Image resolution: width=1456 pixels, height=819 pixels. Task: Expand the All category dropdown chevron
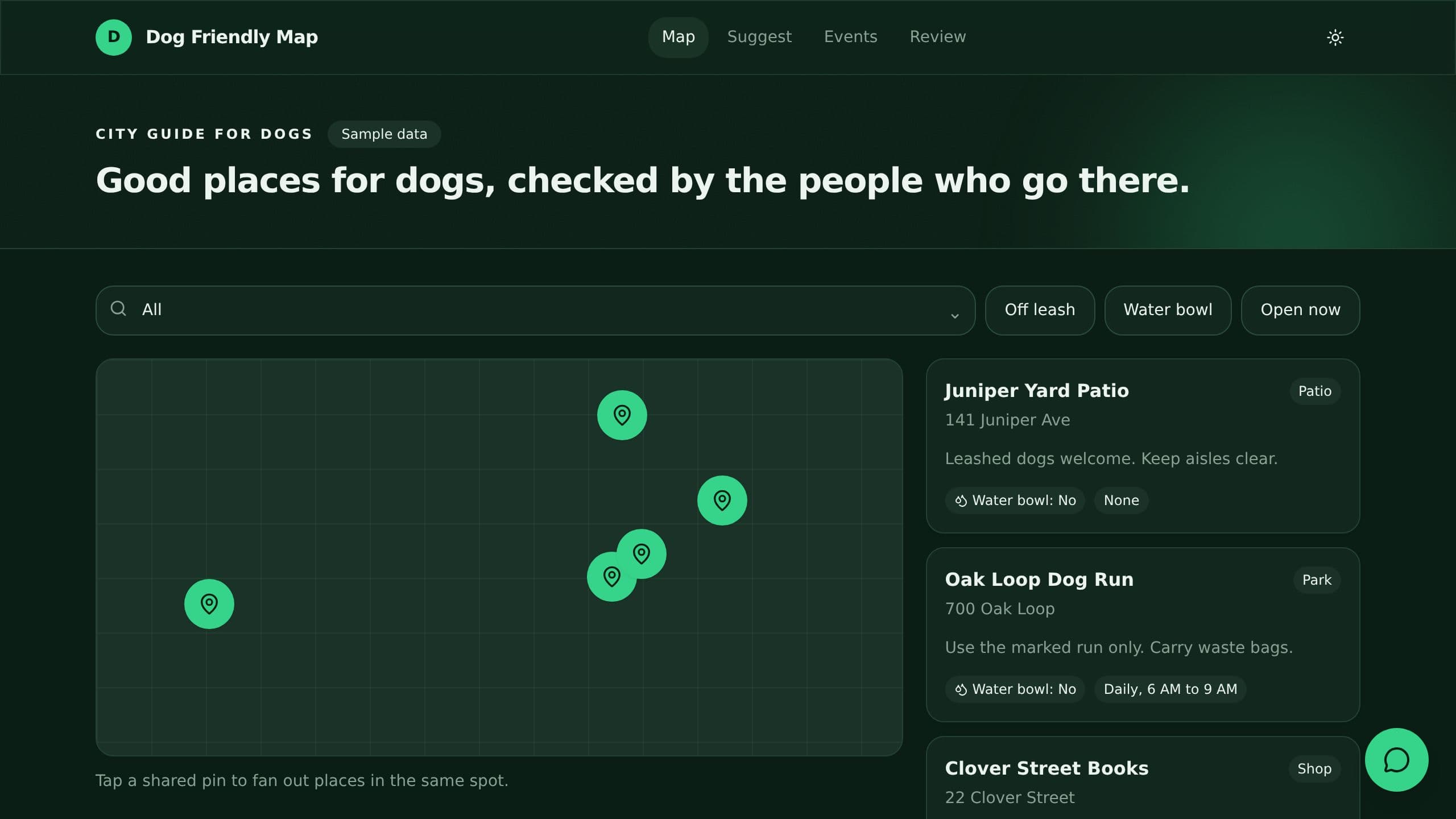(954, 315)
